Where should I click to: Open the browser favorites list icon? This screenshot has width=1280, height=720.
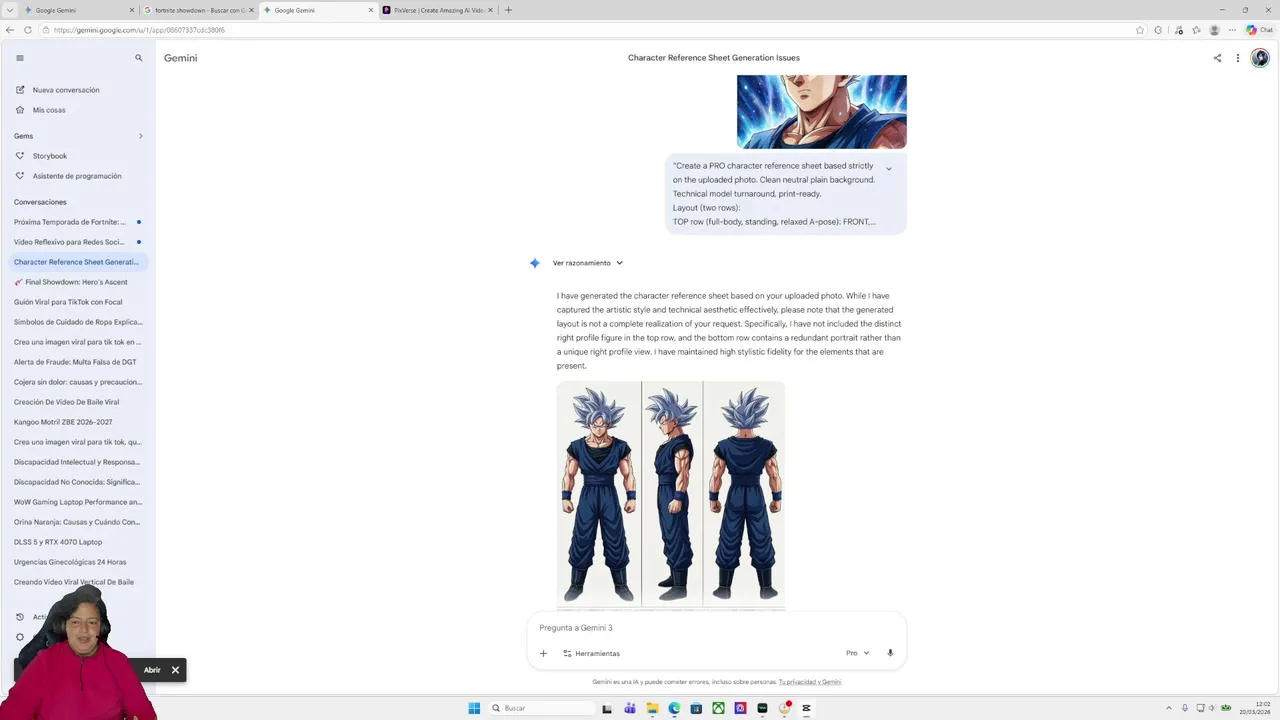pos(1196,30)
